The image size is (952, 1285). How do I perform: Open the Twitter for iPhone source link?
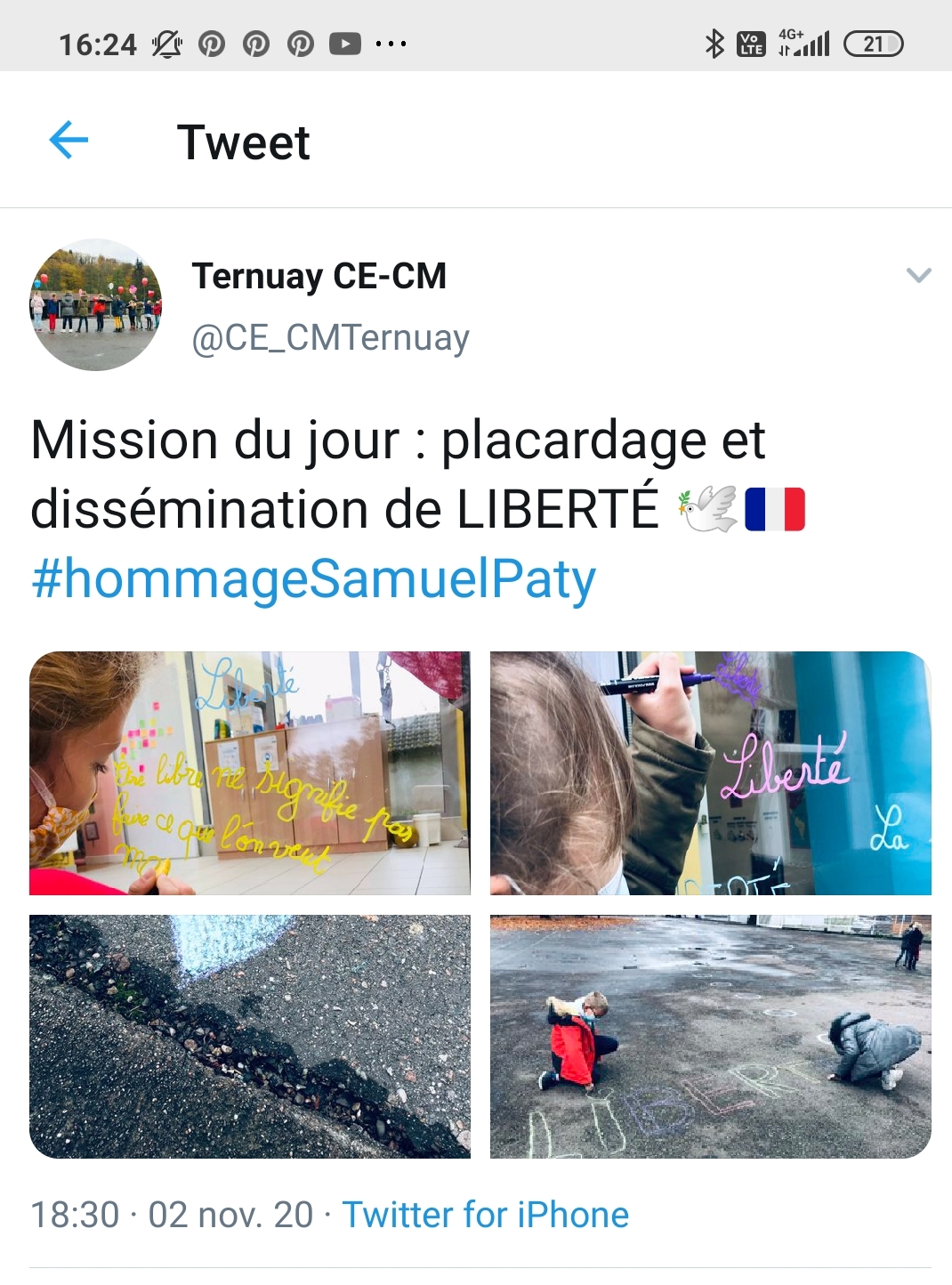[486, 1215]
